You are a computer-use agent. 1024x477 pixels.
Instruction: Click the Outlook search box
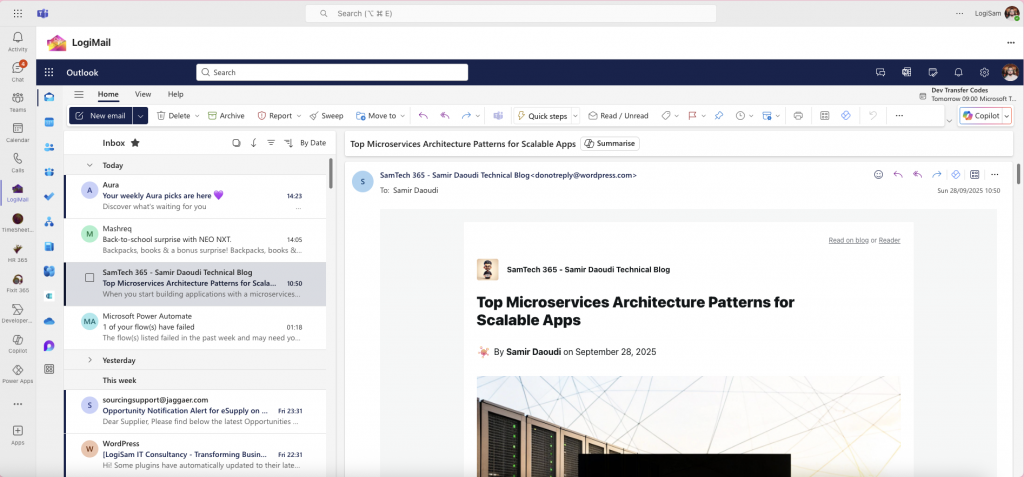332,72
